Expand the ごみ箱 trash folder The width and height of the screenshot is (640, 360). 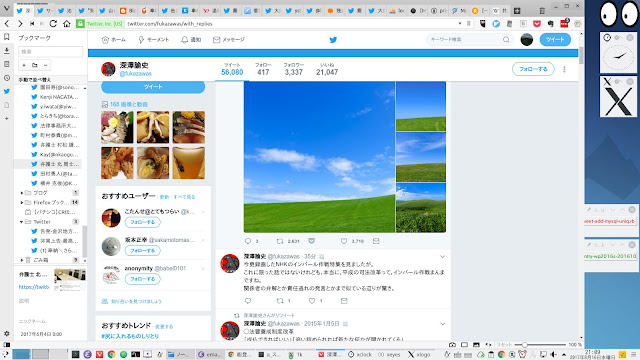click(x=22, y=260)
